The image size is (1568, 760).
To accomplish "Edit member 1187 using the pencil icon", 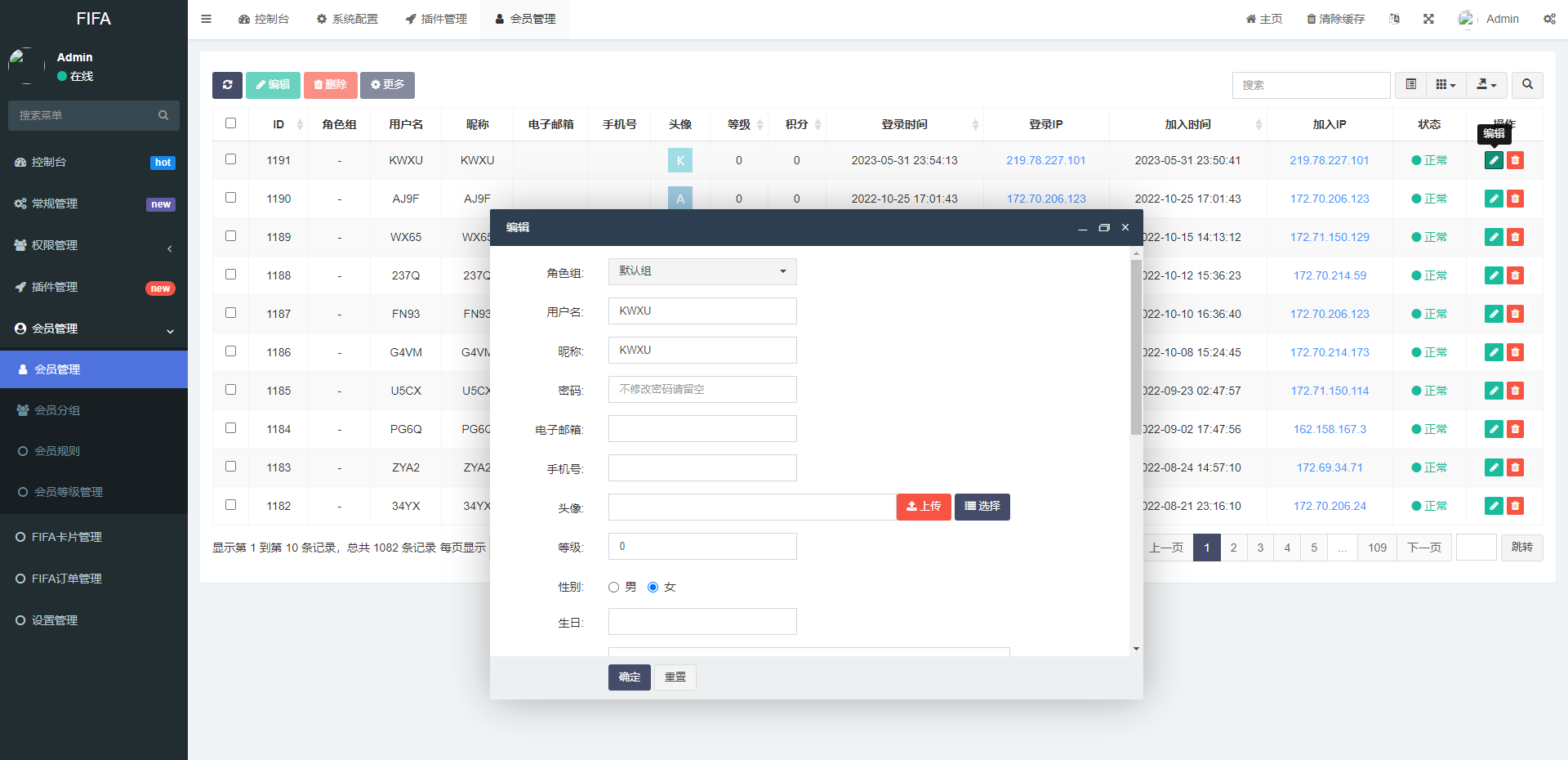I will click(x=1494, y=314).
